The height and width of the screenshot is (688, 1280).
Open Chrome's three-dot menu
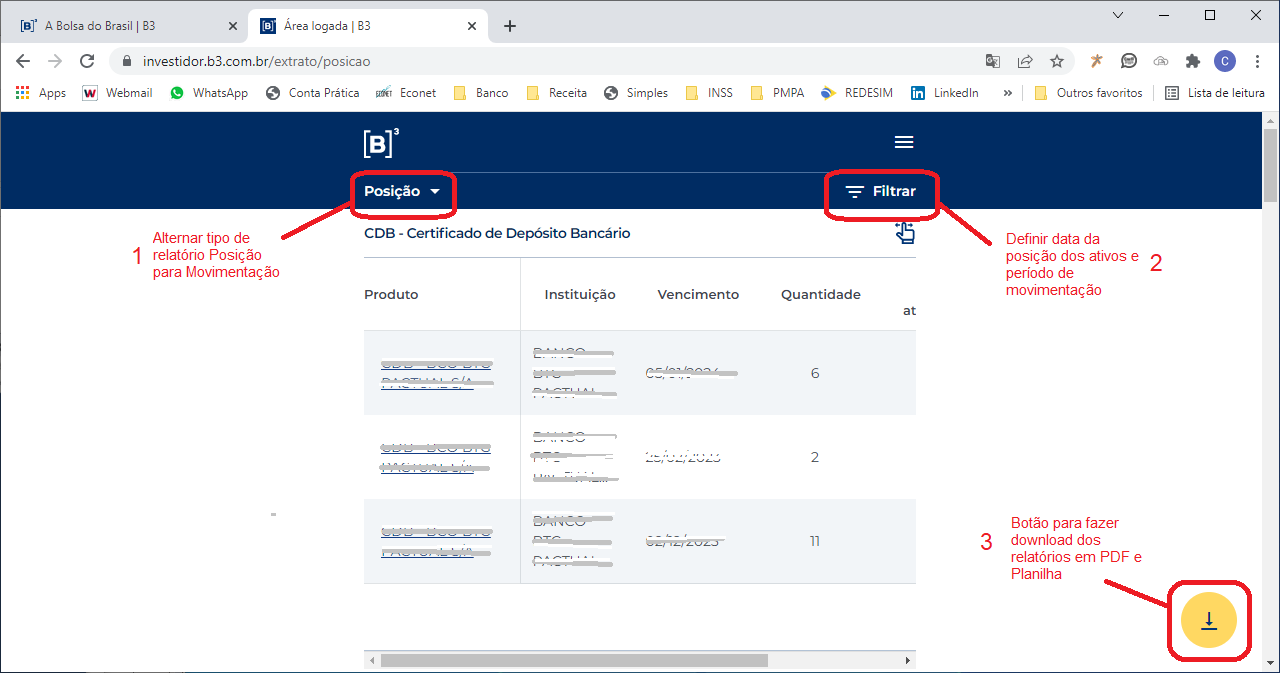pos(1256,61)
